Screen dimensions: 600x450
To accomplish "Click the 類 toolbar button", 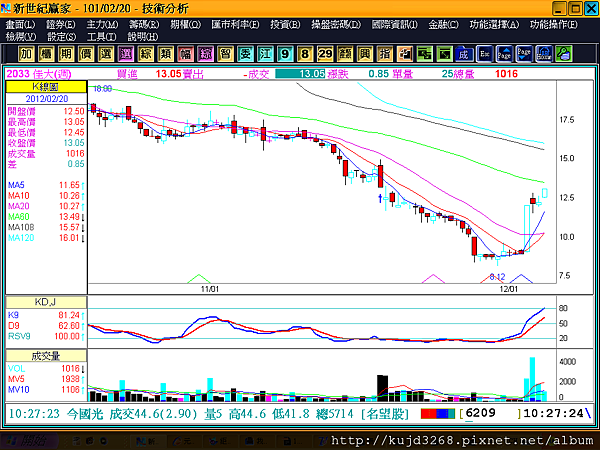I will click(x=166, y=54).
